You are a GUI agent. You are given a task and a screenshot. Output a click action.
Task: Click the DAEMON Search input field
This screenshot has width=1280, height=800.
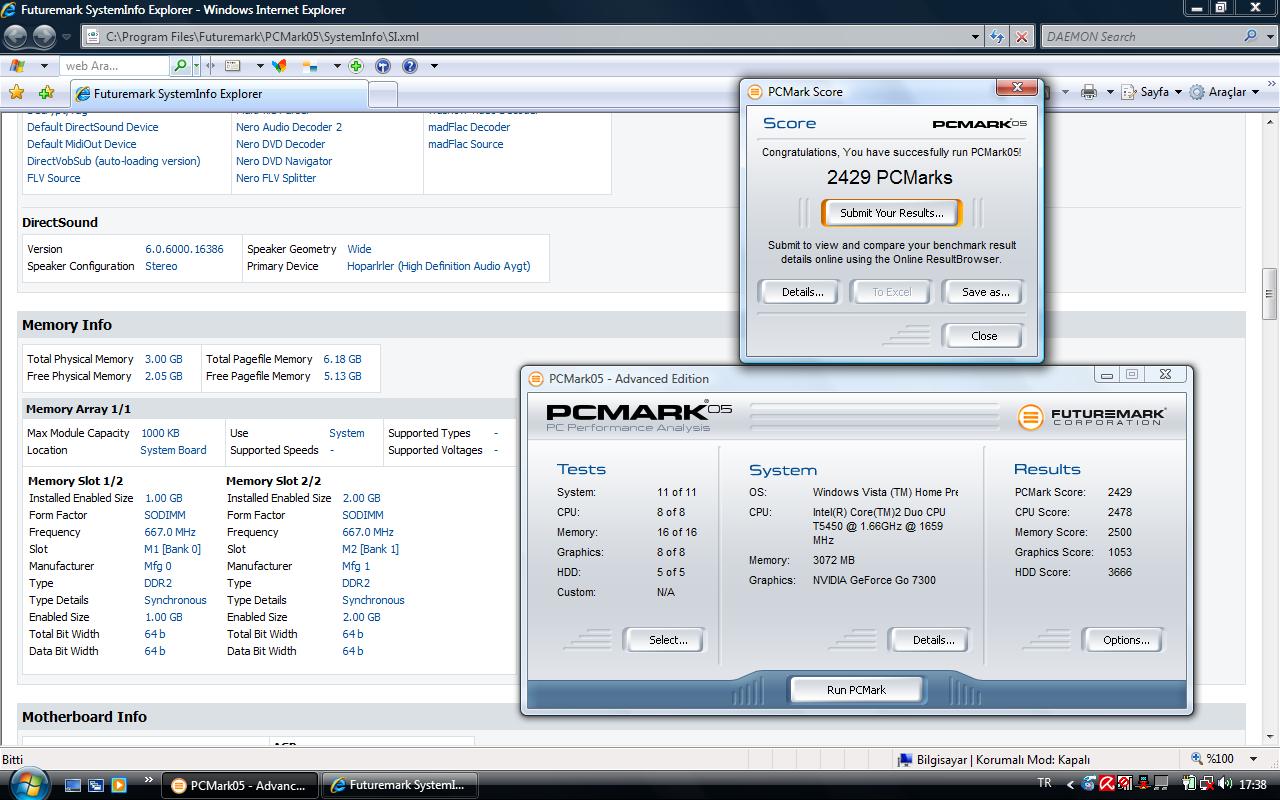tap(1140, 37)
